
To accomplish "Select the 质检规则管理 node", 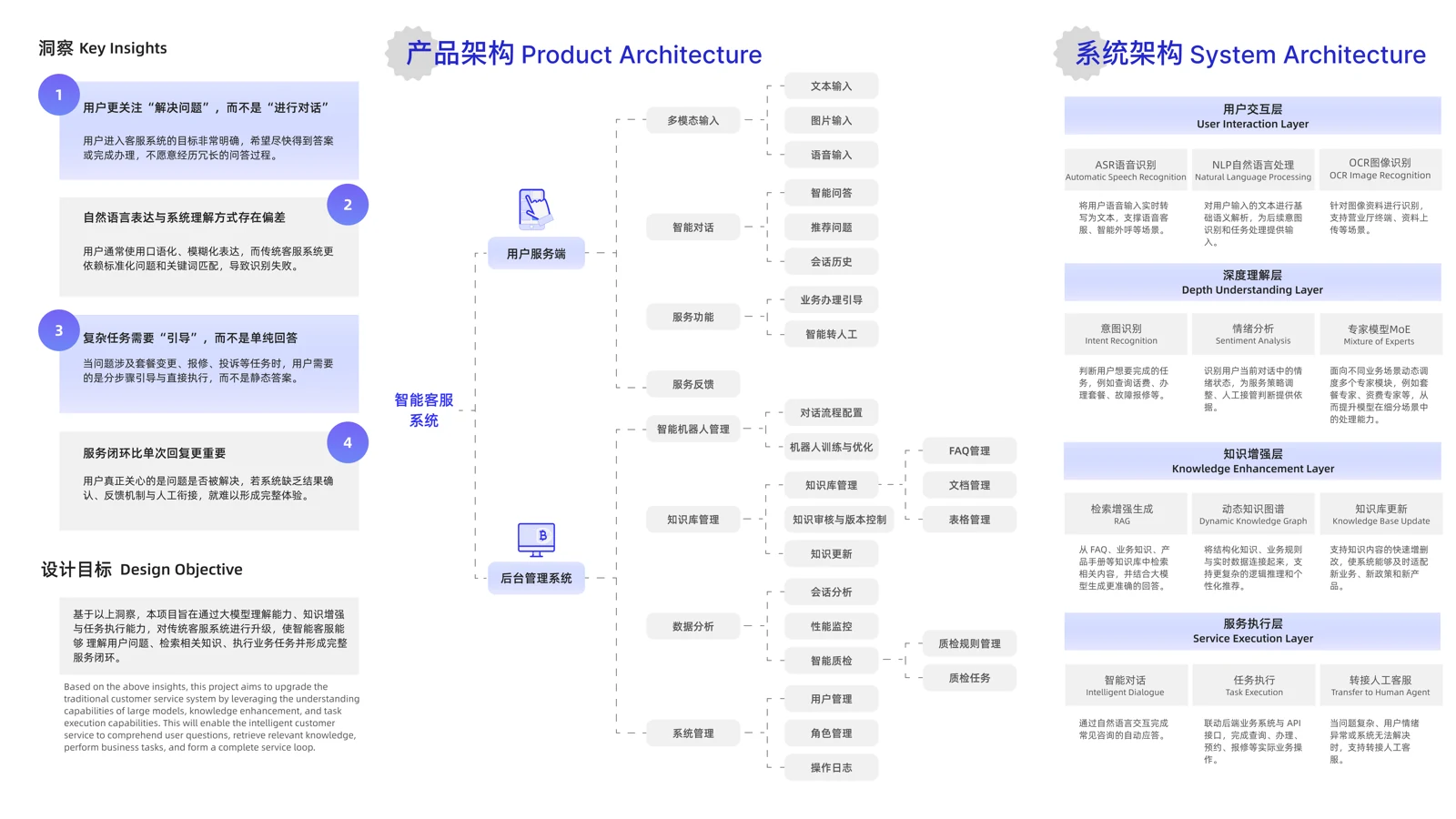I will [x=969, y=643].
